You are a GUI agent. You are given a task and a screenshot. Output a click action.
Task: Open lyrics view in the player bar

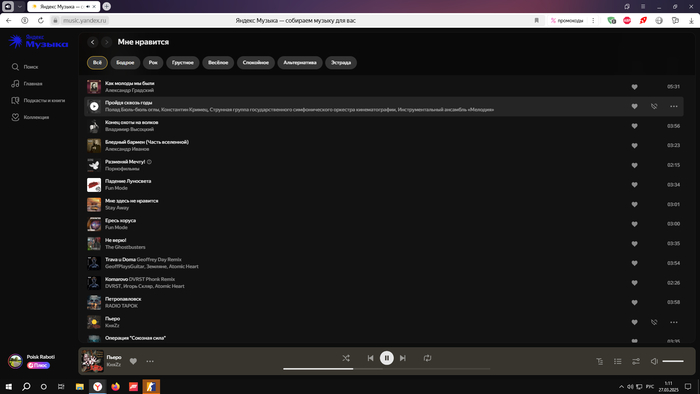[600, 361]
